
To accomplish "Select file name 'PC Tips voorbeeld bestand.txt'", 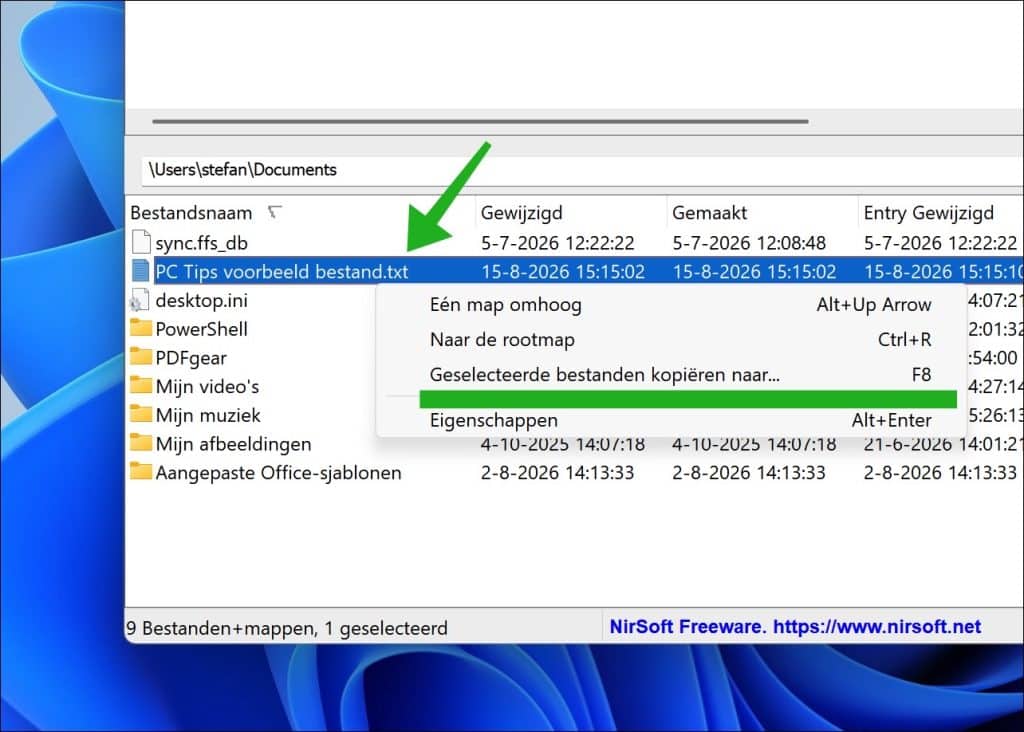I will click(x=281, y=272).
